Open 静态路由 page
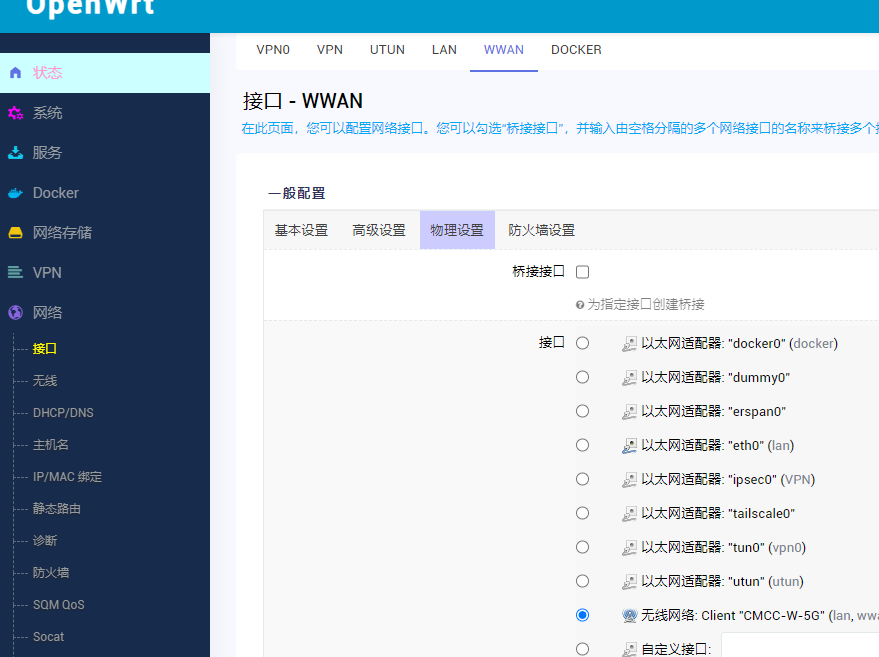This screenshot has height=657, width=879. point(57,508)
